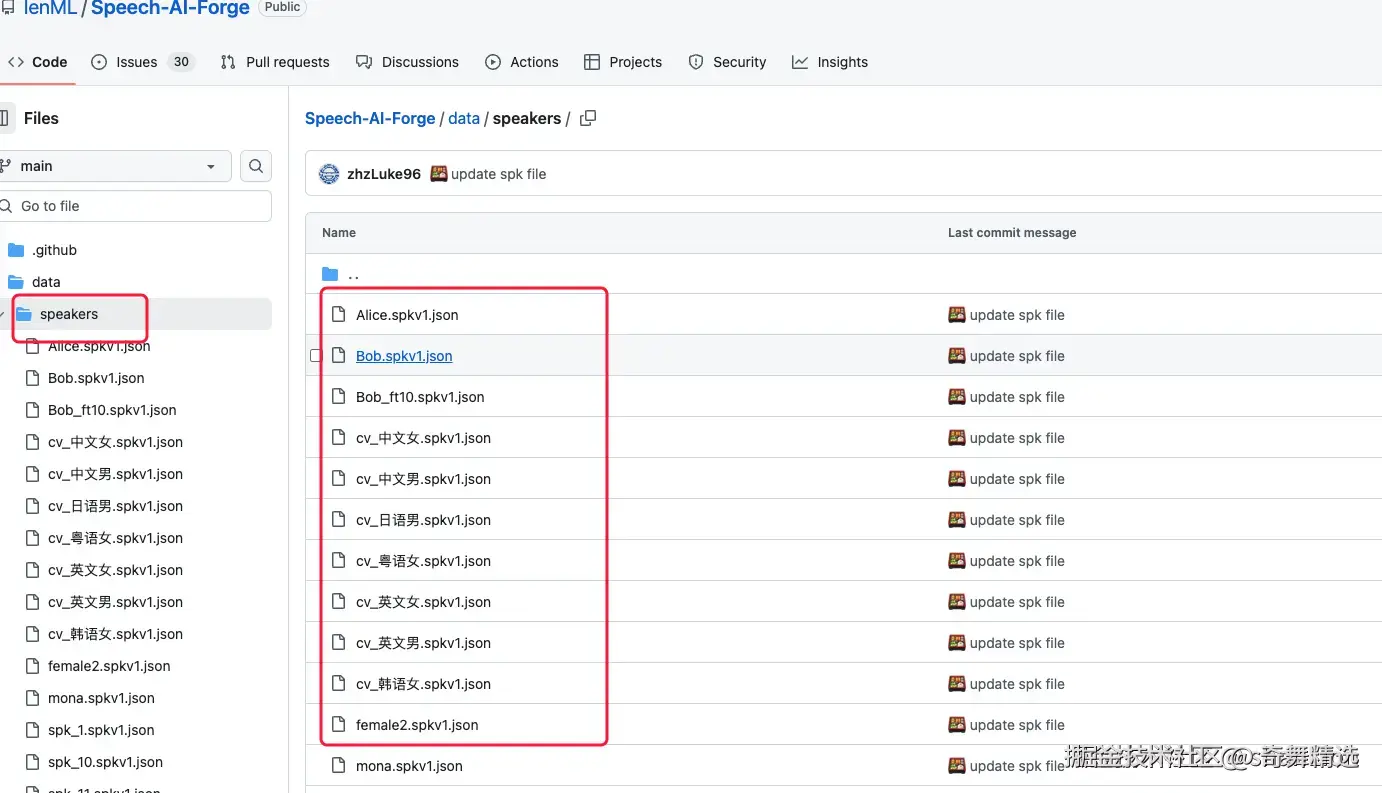Open spk_10.spkv1.json in sidebar tree
The height and width of the screenshot is (793, 1382).
pos(105,762)
